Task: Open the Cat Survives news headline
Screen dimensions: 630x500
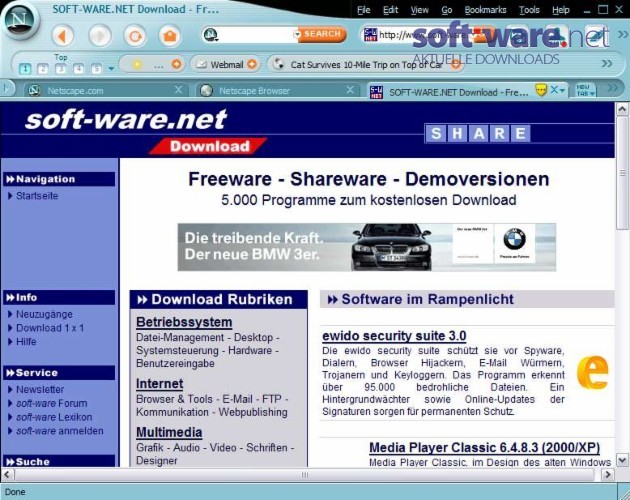Action: (x=366, y=65)
